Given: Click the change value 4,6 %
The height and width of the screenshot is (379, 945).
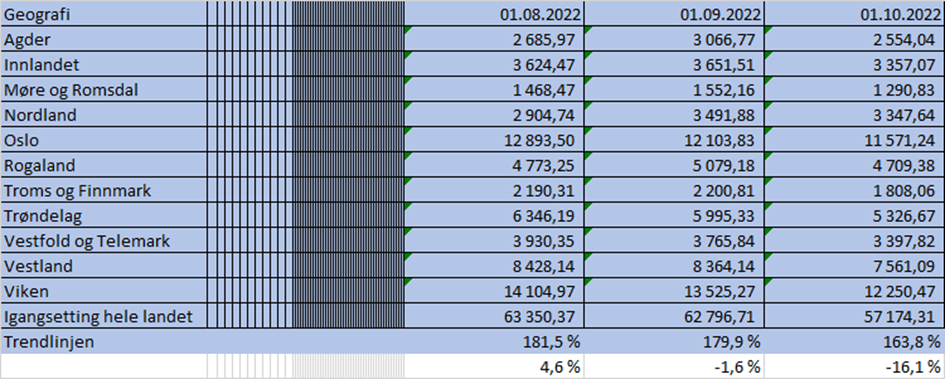Looking at the screenshot, I should 494,366.
